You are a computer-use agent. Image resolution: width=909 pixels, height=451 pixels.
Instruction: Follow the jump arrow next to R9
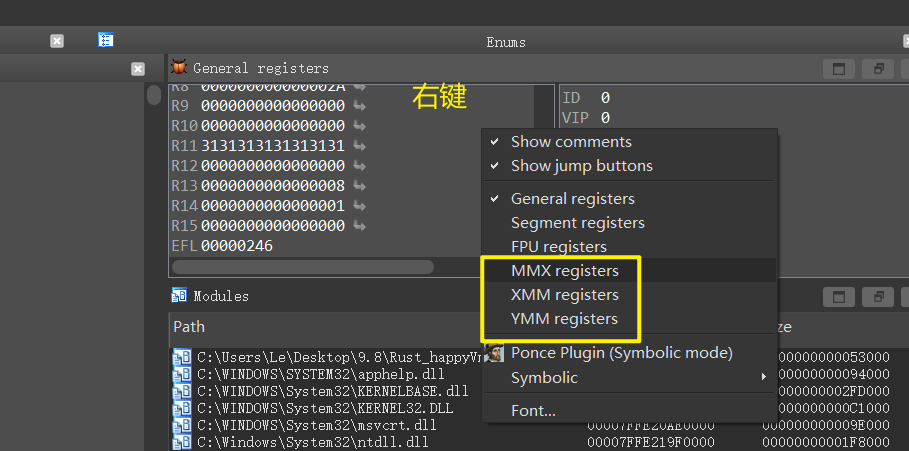click(359, 106)
